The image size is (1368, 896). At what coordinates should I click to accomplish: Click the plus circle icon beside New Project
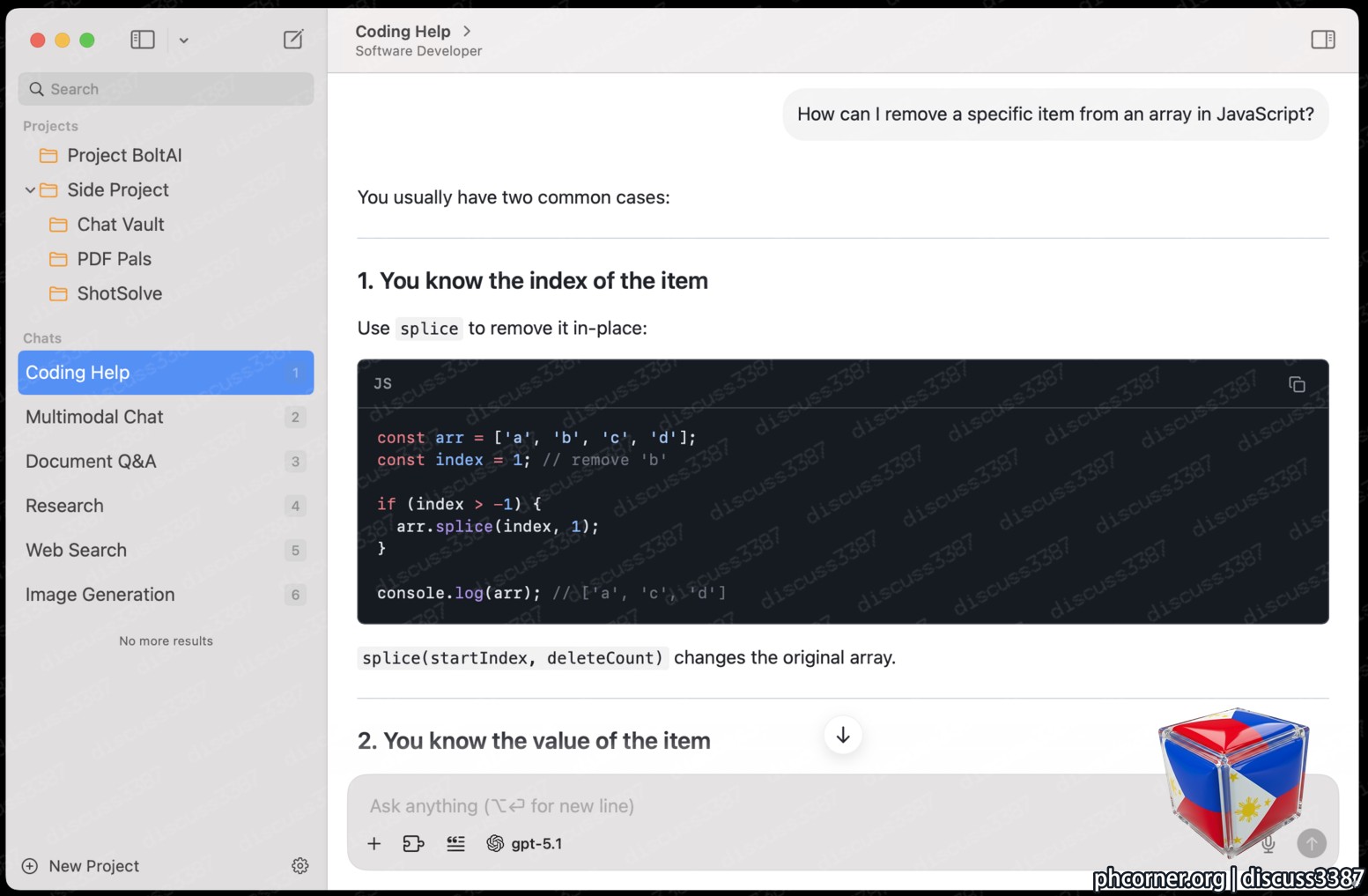pos(30,866)
